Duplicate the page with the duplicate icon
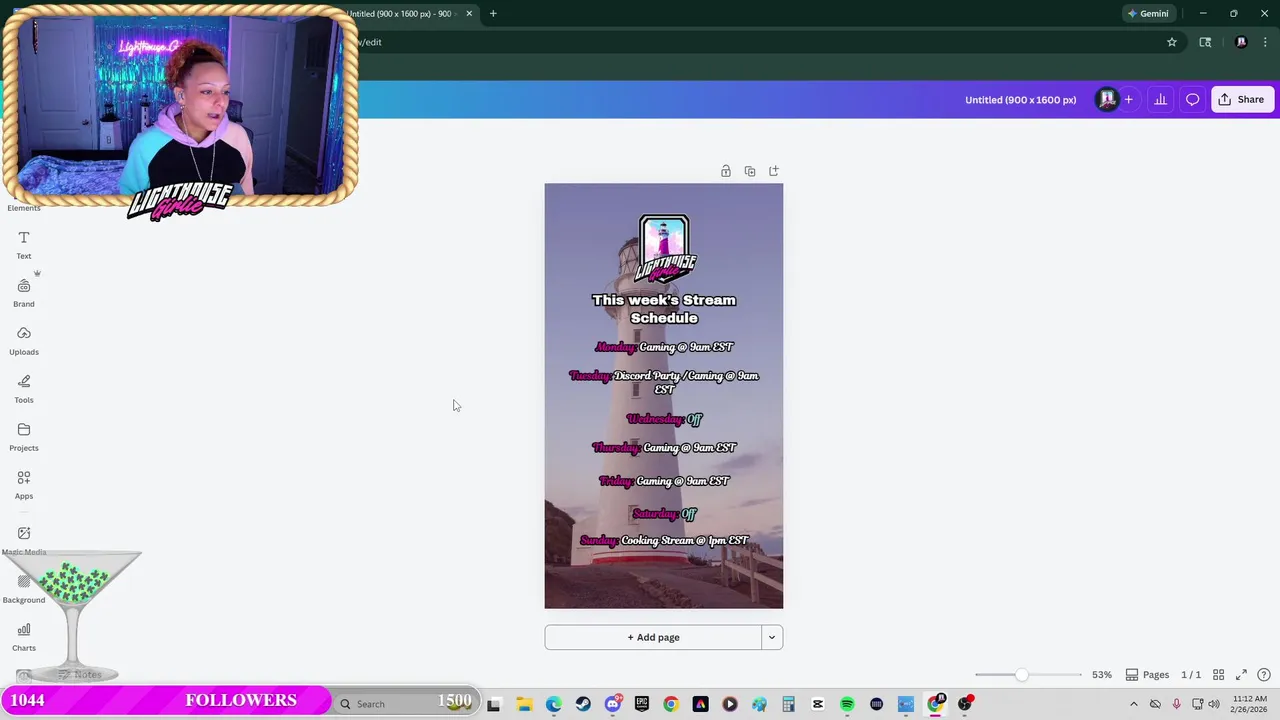The image size is (1280, 720). (x=750, y=171)
